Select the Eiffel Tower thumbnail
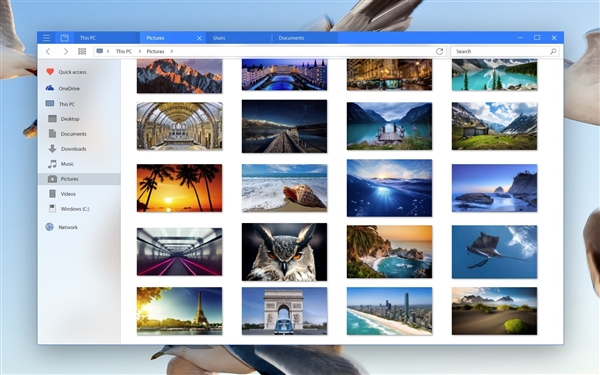Image resolution: width=600 pixels, height=375 pixels. pos(179,311)
